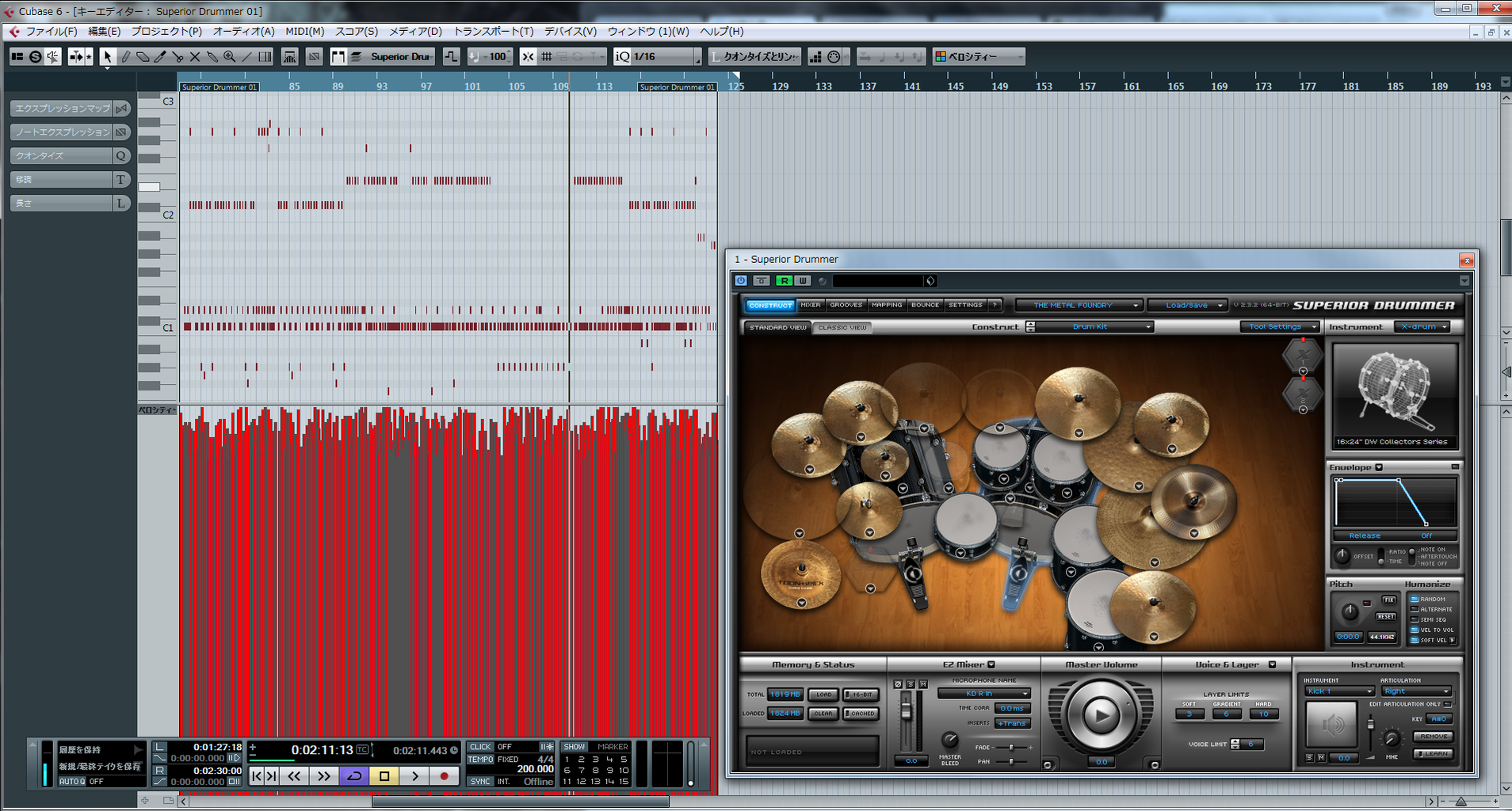This screenshot has height=811, width=1512.
Task: Click the Snap grid type icon
Action: coord(547,56)
